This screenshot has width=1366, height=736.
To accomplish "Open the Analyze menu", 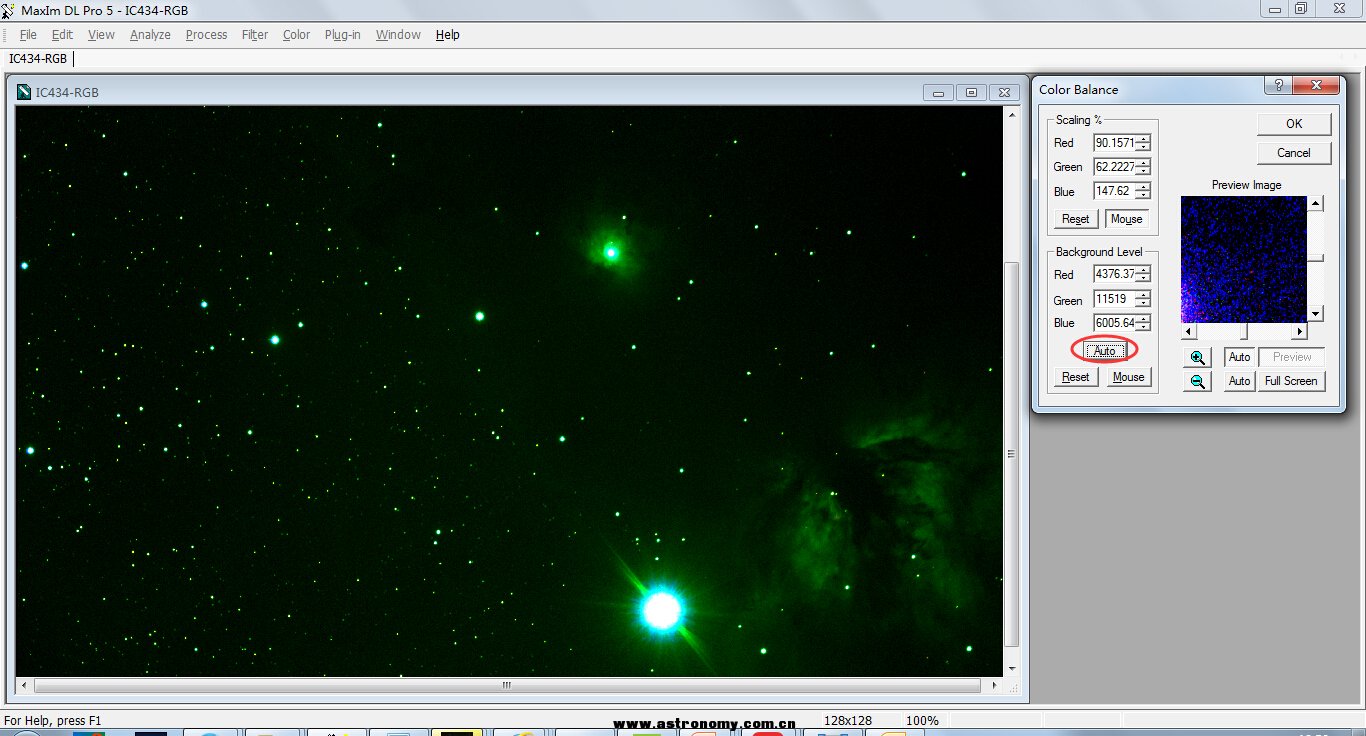I will 150,34.
